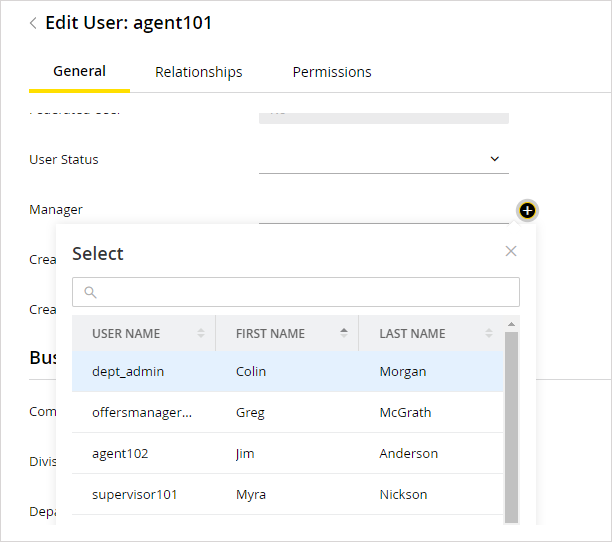Switch to the Permissions tab
This screenshot has width=612, height=542.
(332, 72)
